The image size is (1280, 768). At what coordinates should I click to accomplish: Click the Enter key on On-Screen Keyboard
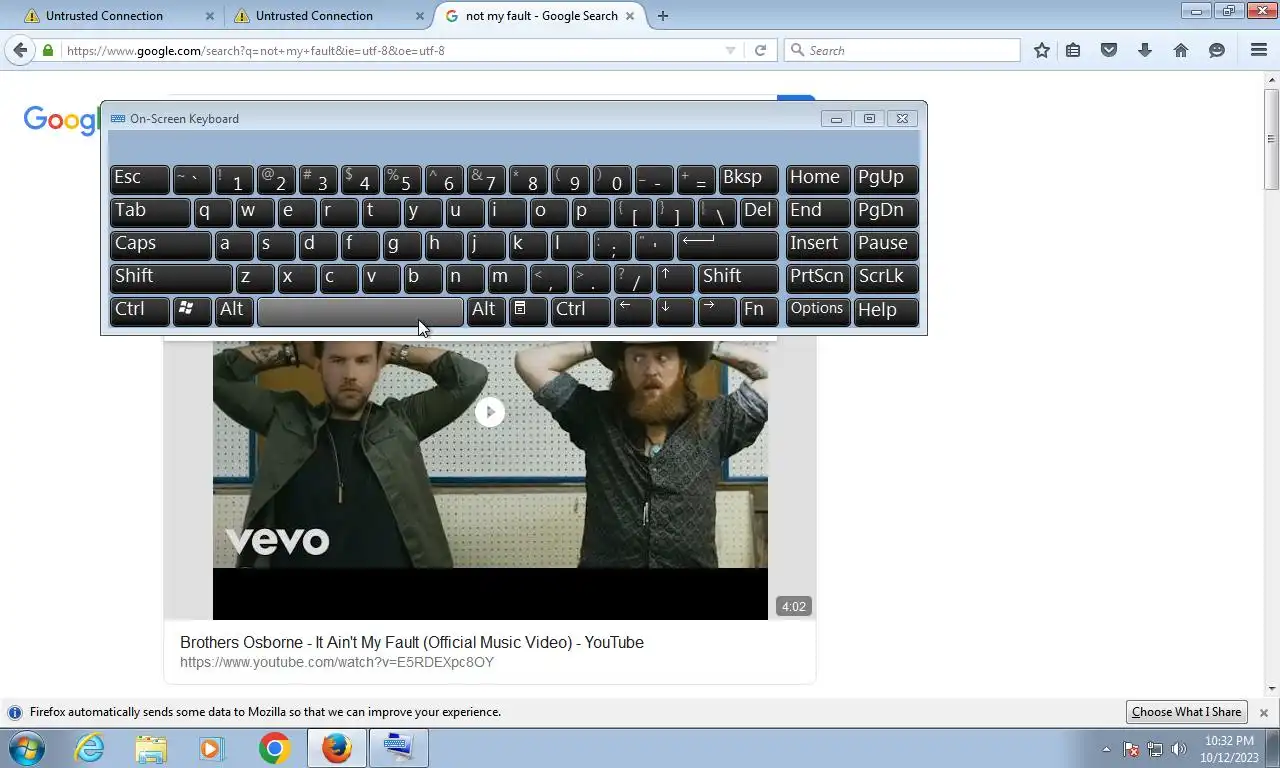(x=728, y=244)
